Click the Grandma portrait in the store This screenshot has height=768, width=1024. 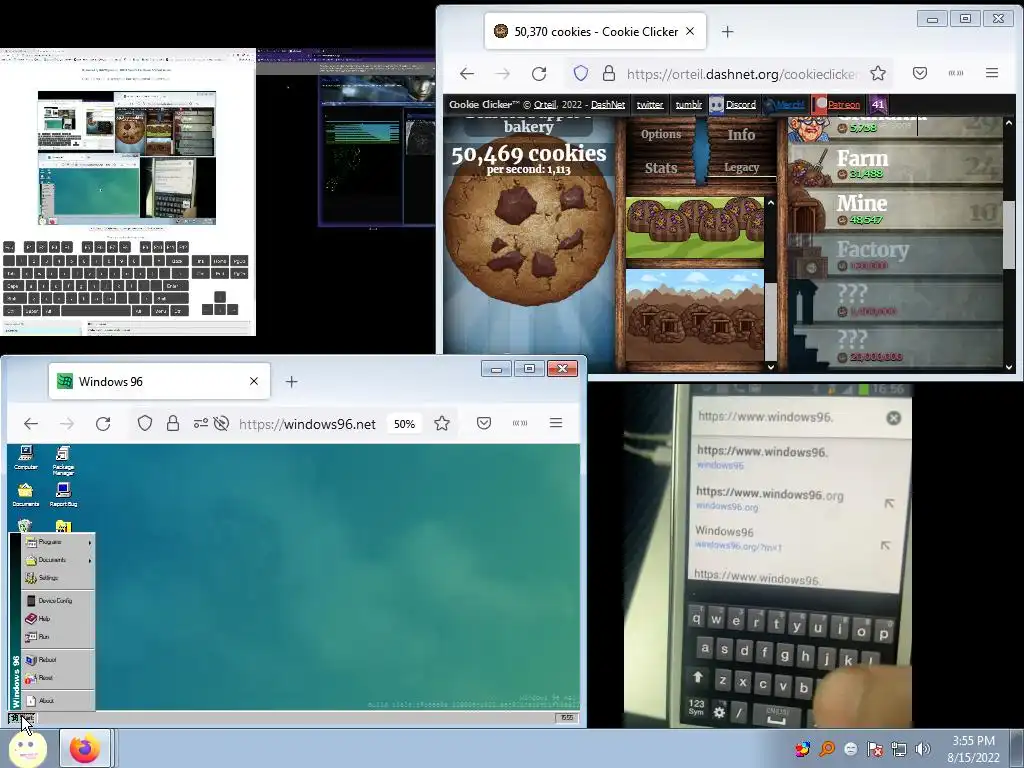(x=808, y=129)
